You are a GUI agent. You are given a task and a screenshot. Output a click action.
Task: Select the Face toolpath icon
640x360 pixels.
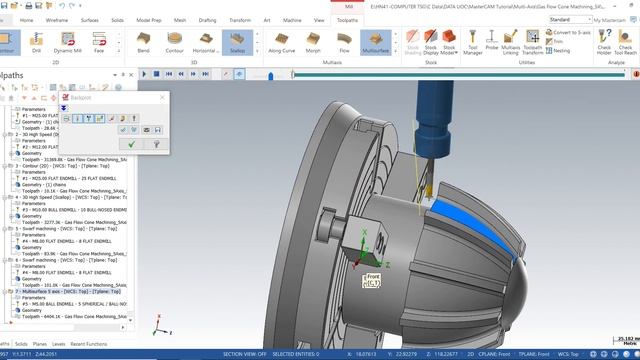[x=99, y=42]
